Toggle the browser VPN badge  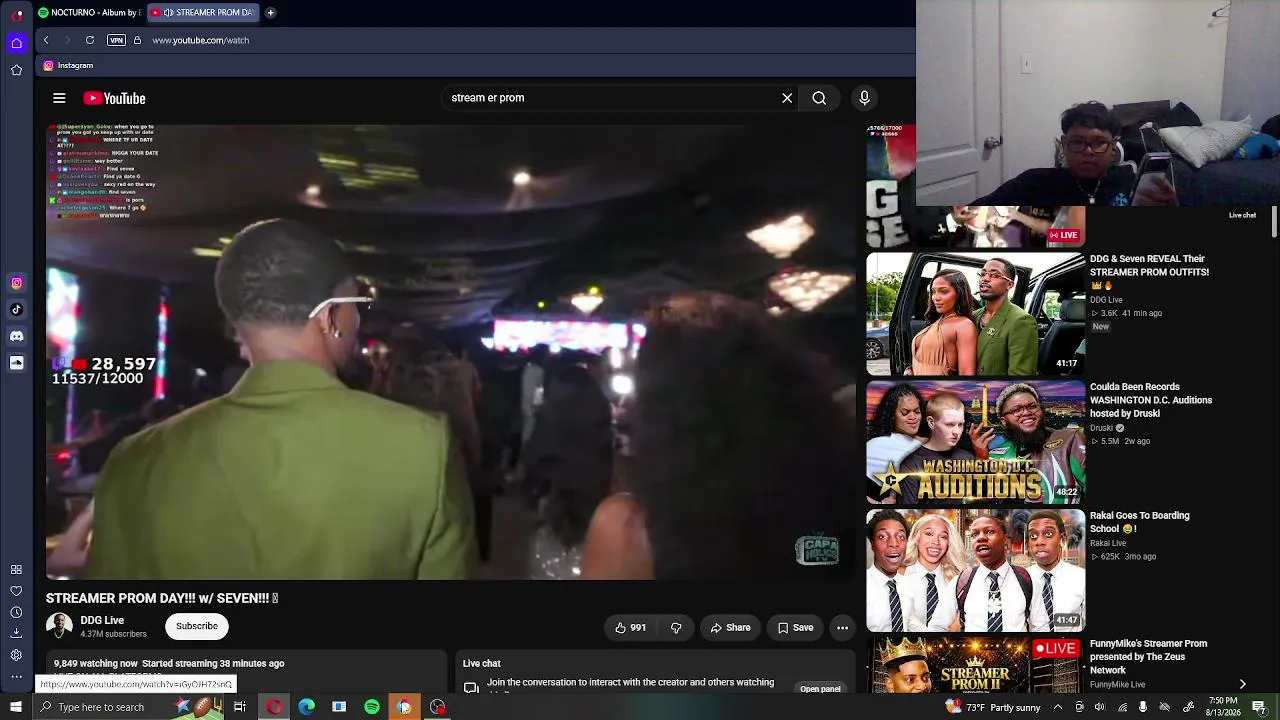(x=116, y=40)
